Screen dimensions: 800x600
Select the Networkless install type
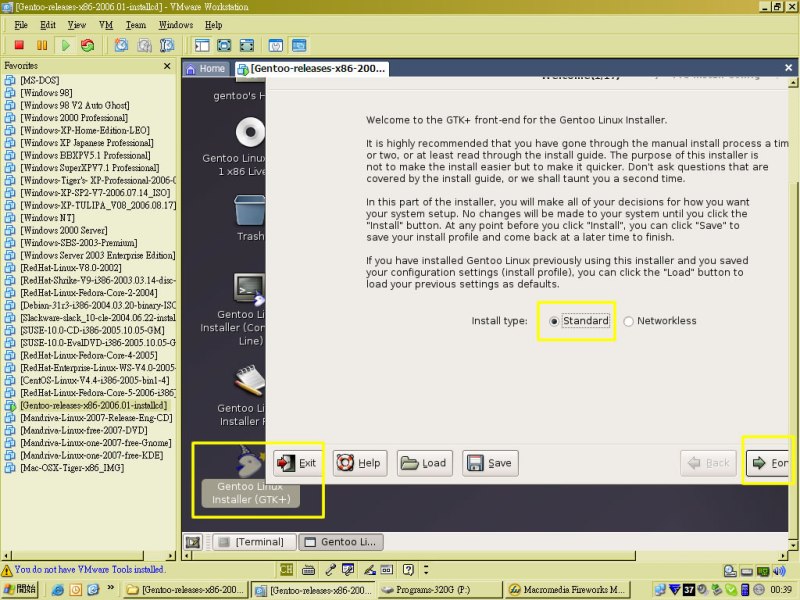660,321
